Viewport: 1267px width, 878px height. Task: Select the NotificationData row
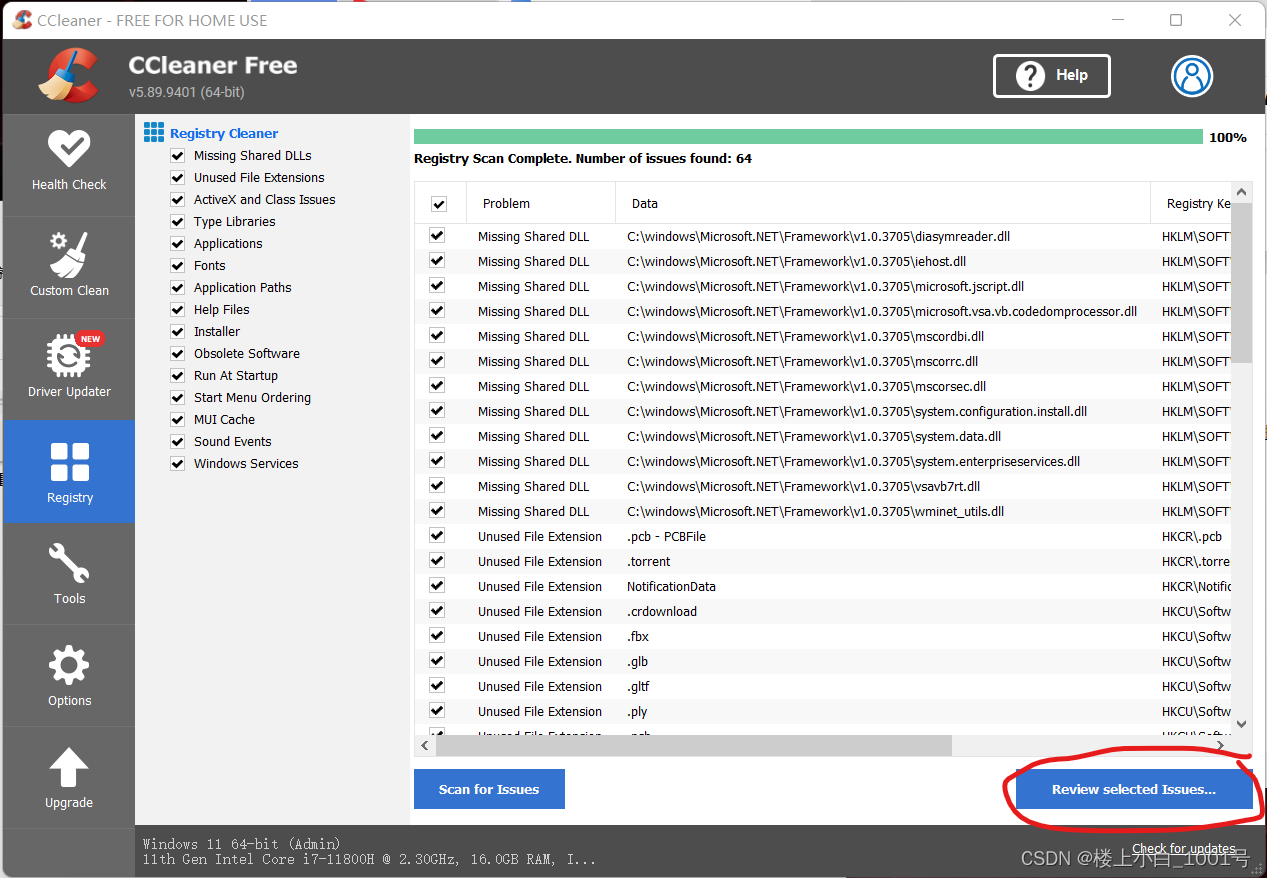[x=823, y=586]
